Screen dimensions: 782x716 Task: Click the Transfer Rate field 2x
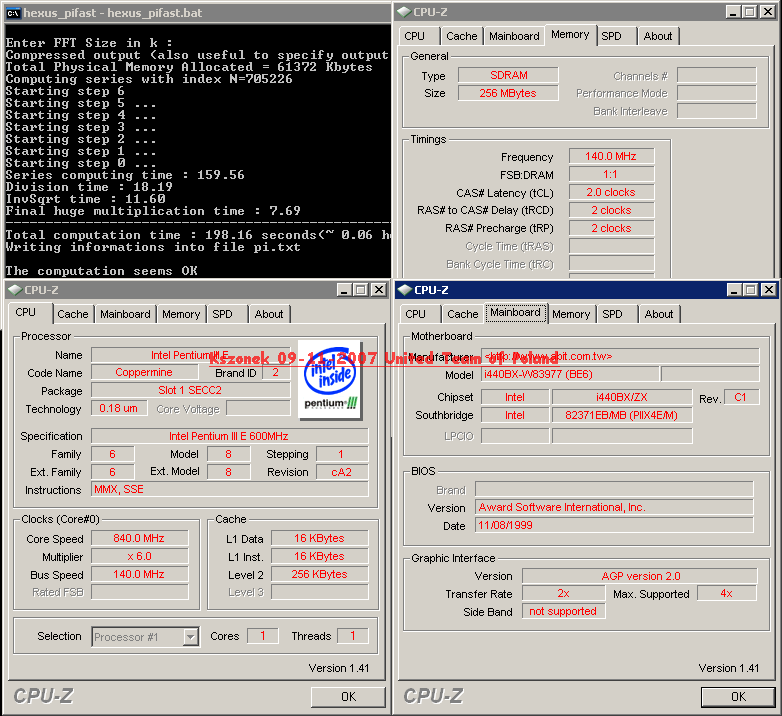point(564,593)
